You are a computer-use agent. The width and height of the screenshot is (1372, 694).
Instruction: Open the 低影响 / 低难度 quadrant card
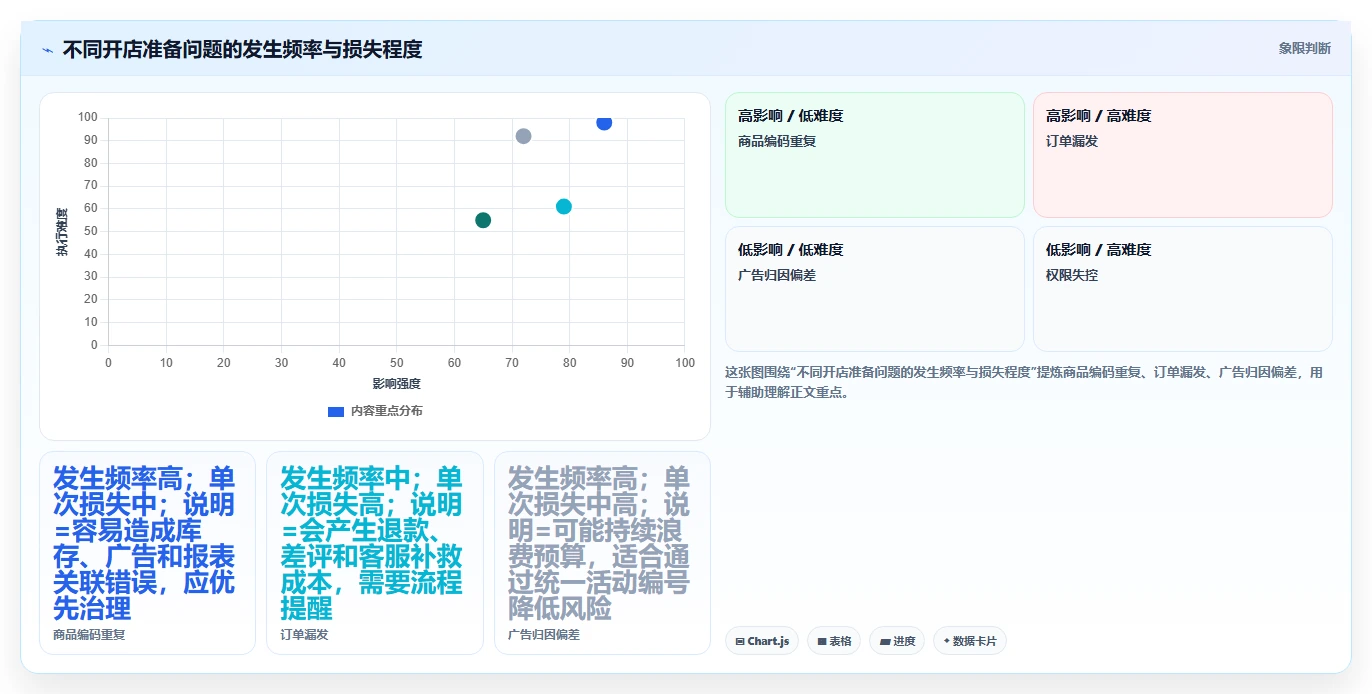875,289
